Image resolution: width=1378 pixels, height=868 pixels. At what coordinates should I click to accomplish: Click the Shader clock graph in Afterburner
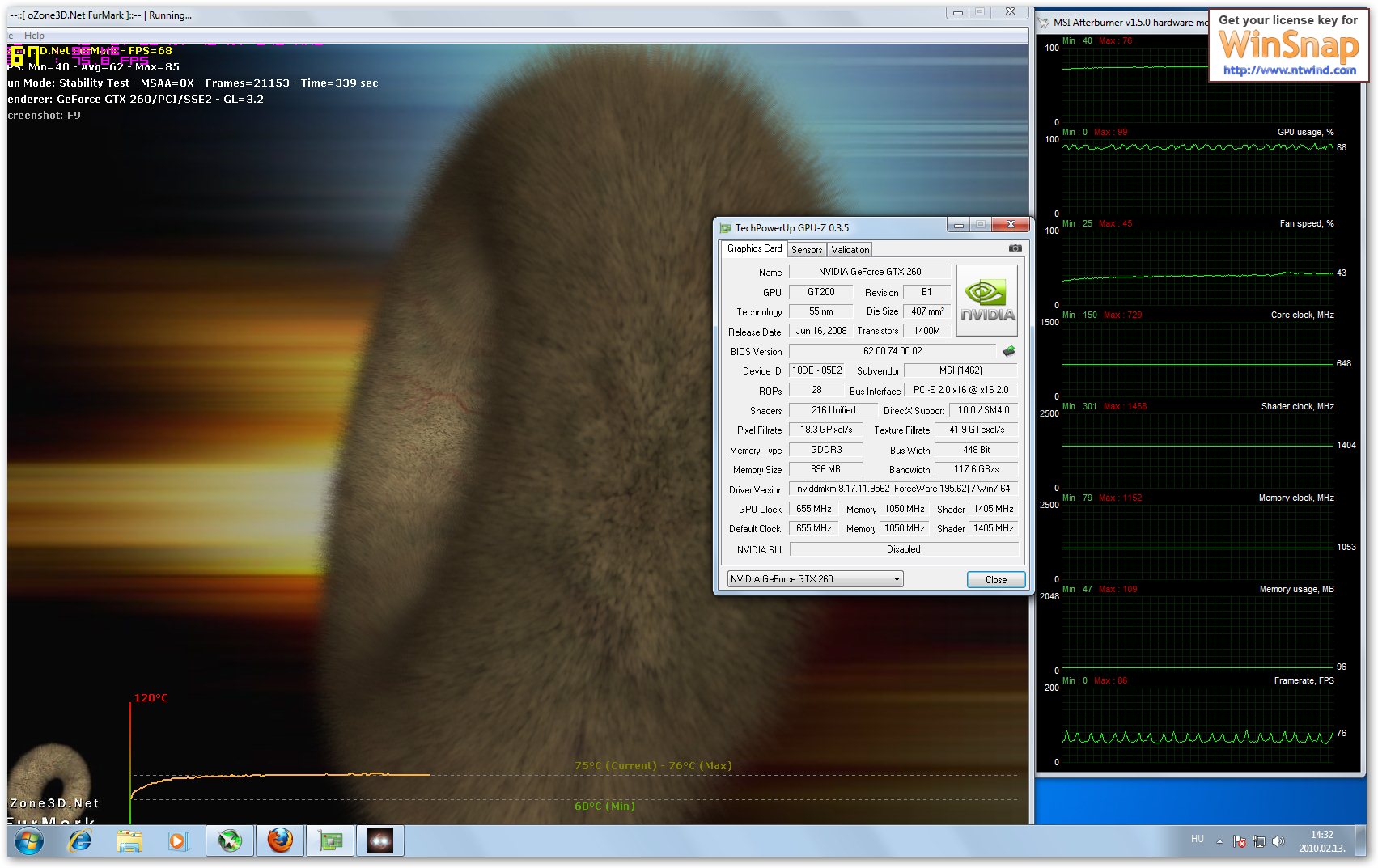[1198, 450]
